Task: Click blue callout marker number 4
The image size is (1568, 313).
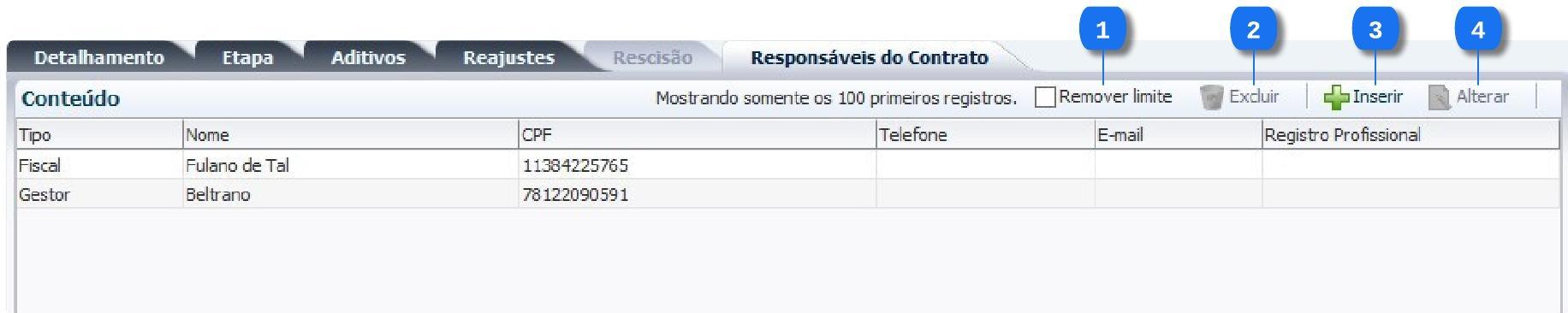Action: pyautogui.click(x=1477, y=31)
